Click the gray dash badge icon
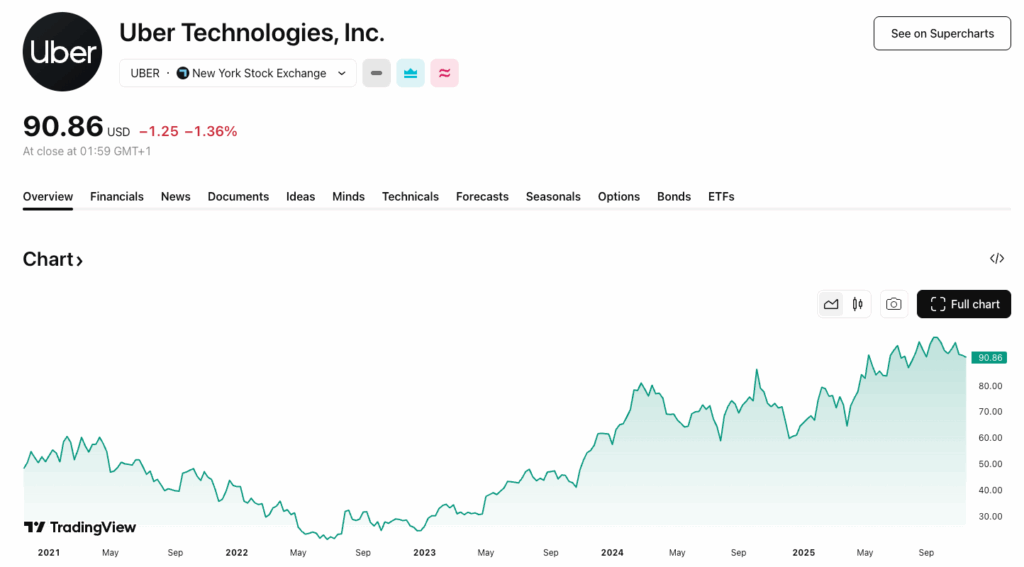This screenshot has height=567, width=1024. [x=376, y=73]
